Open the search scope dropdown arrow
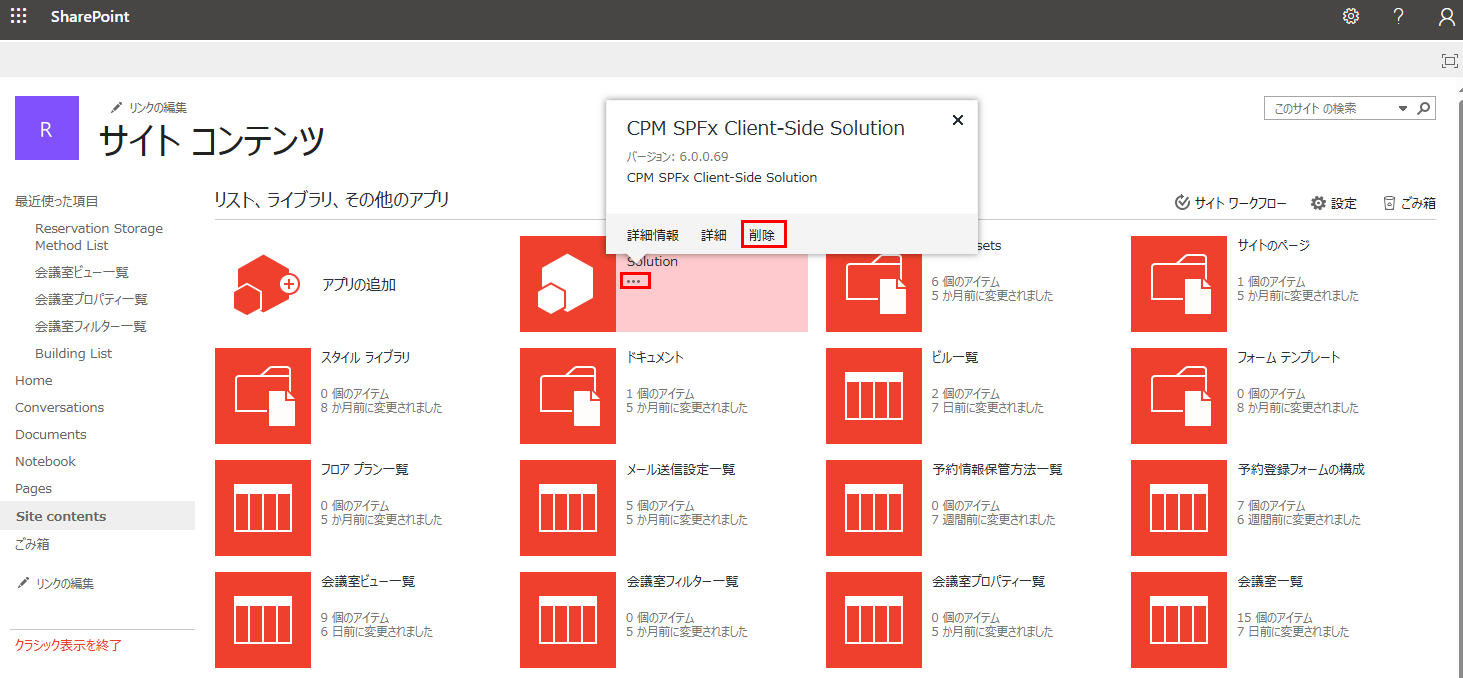The height and width of the screenshot is (678, 1463). point(1403,108)
